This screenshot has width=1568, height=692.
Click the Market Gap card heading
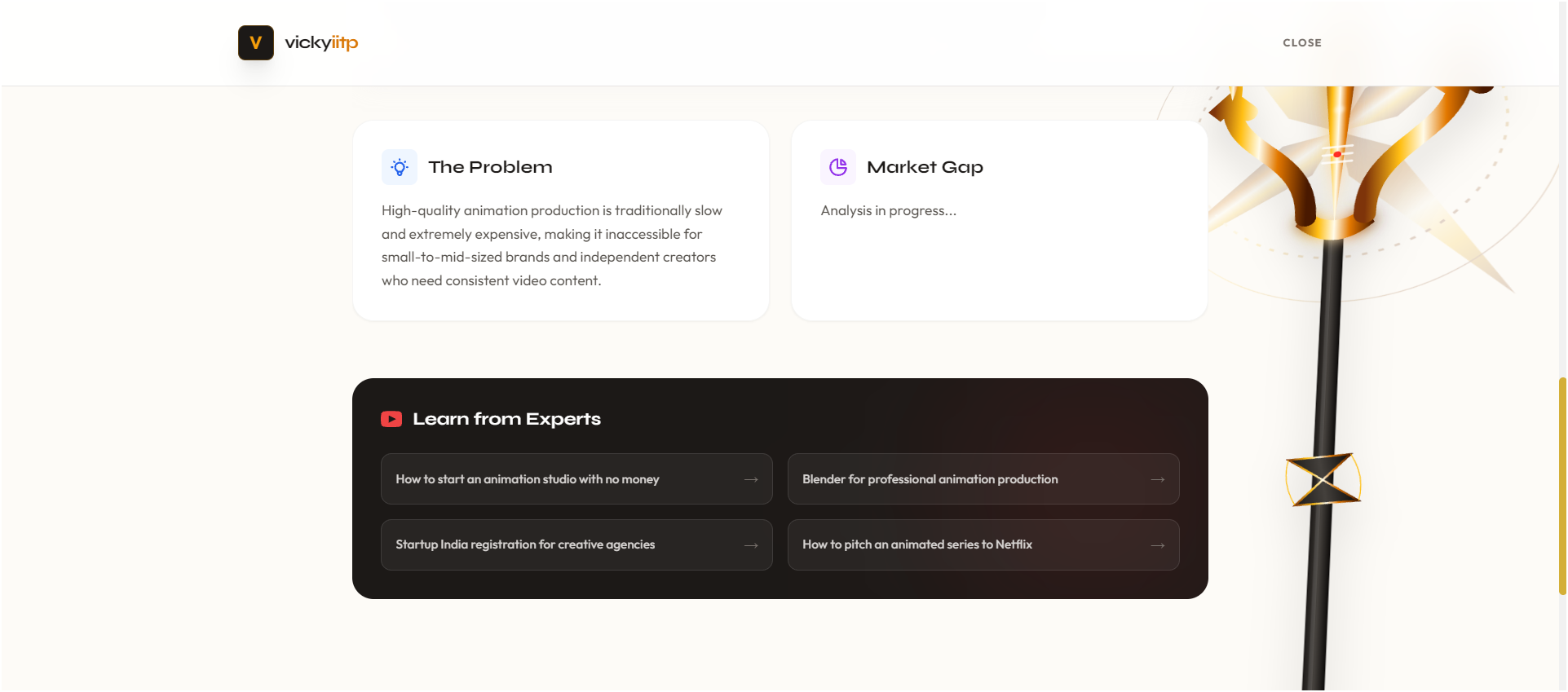pyautogui.click(x=925, y=167)
